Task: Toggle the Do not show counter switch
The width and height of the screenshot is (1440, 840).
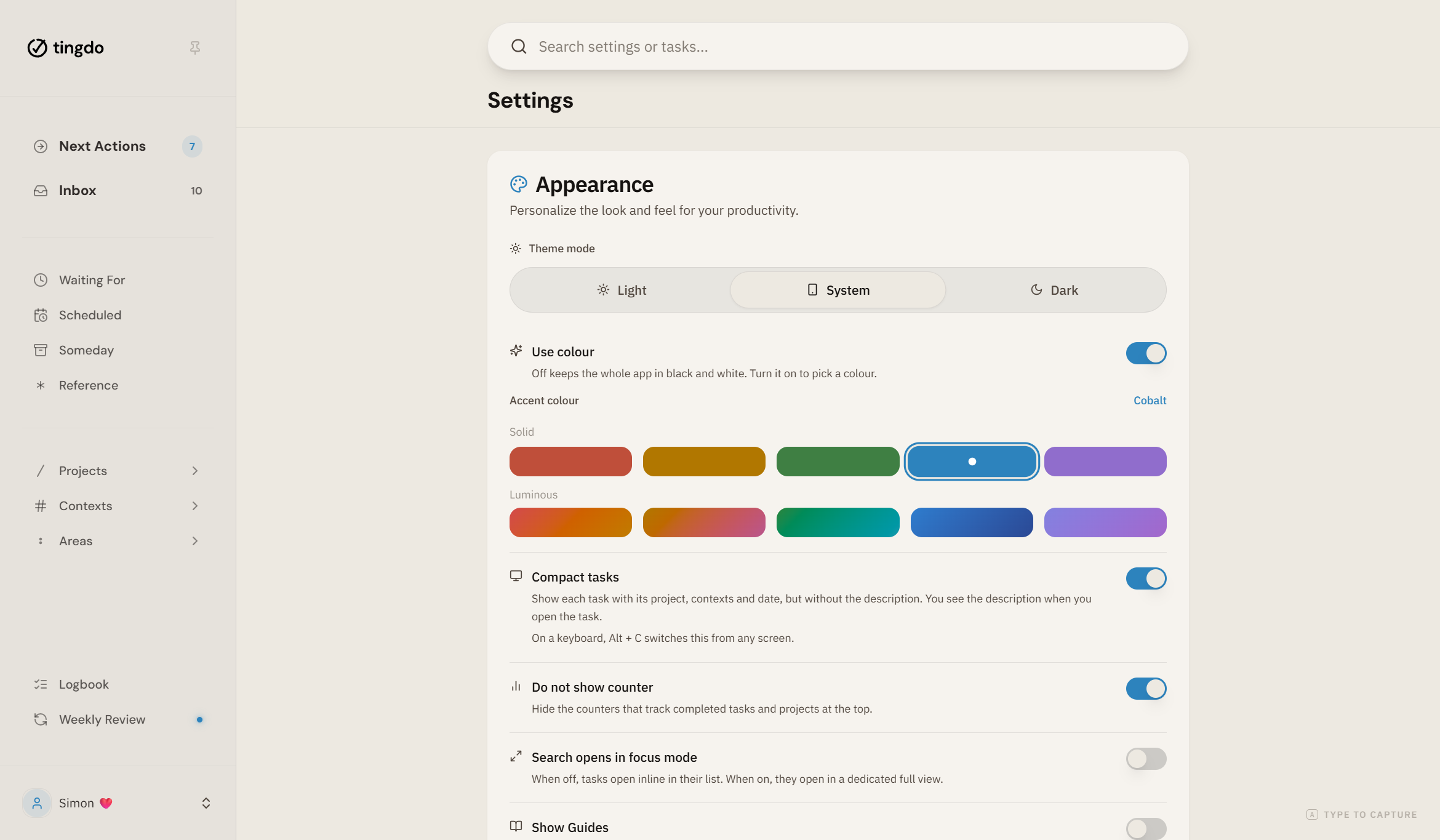Action: coord(1146,689)
